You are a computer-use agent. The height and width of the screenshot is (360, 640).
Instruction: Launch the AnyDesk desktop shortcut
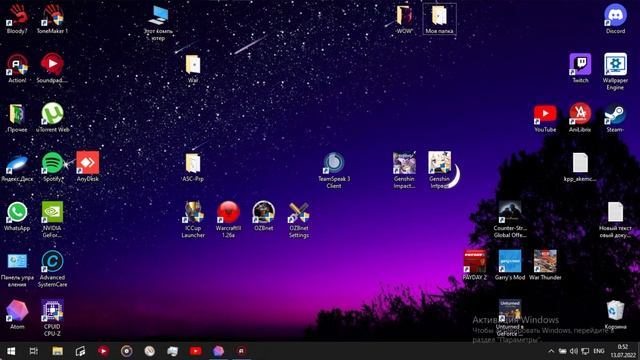click(x=87, y=167)
